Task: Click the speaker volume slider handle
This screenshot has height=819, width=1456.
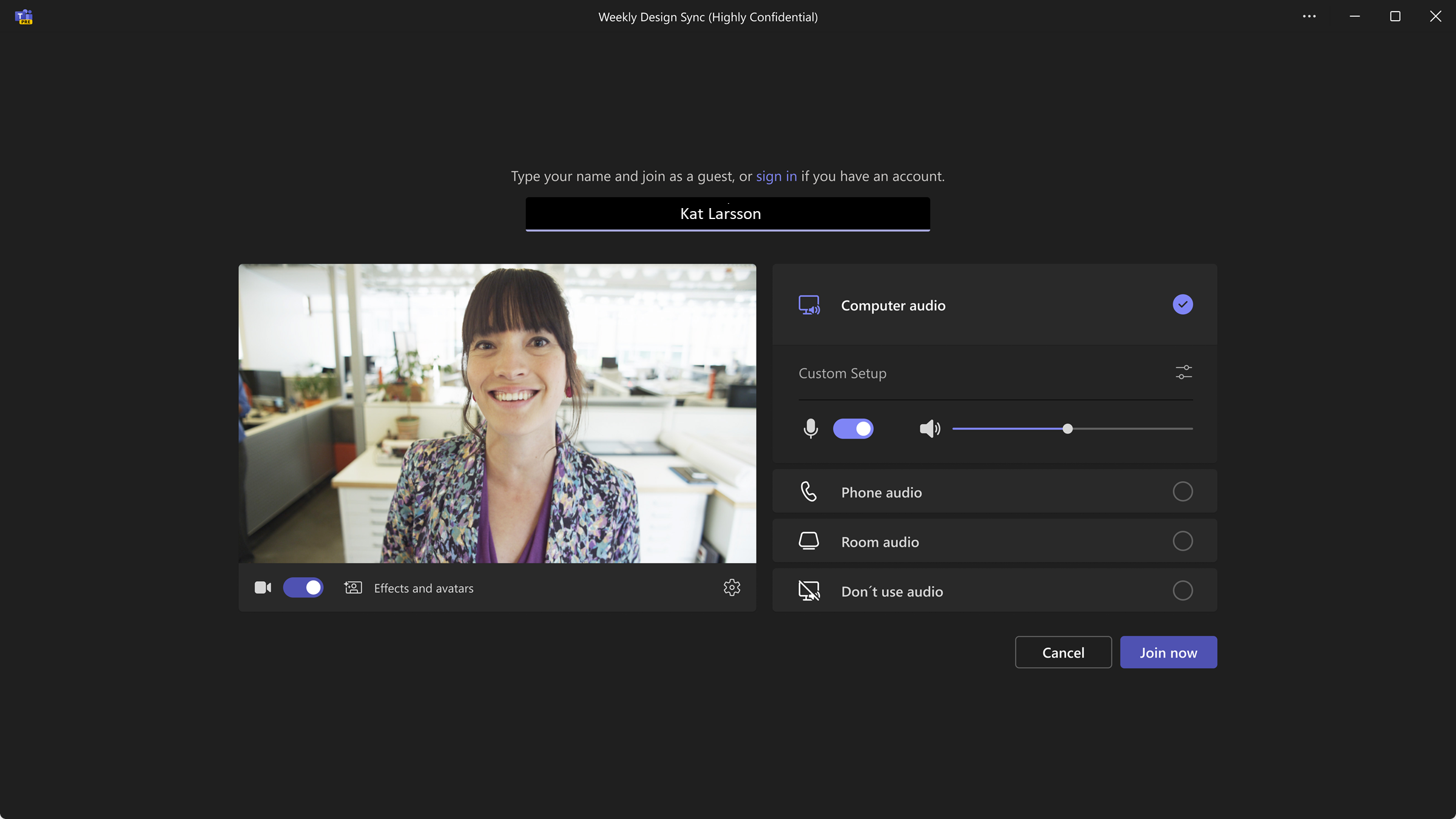Action: click(x=1067, y=428)
